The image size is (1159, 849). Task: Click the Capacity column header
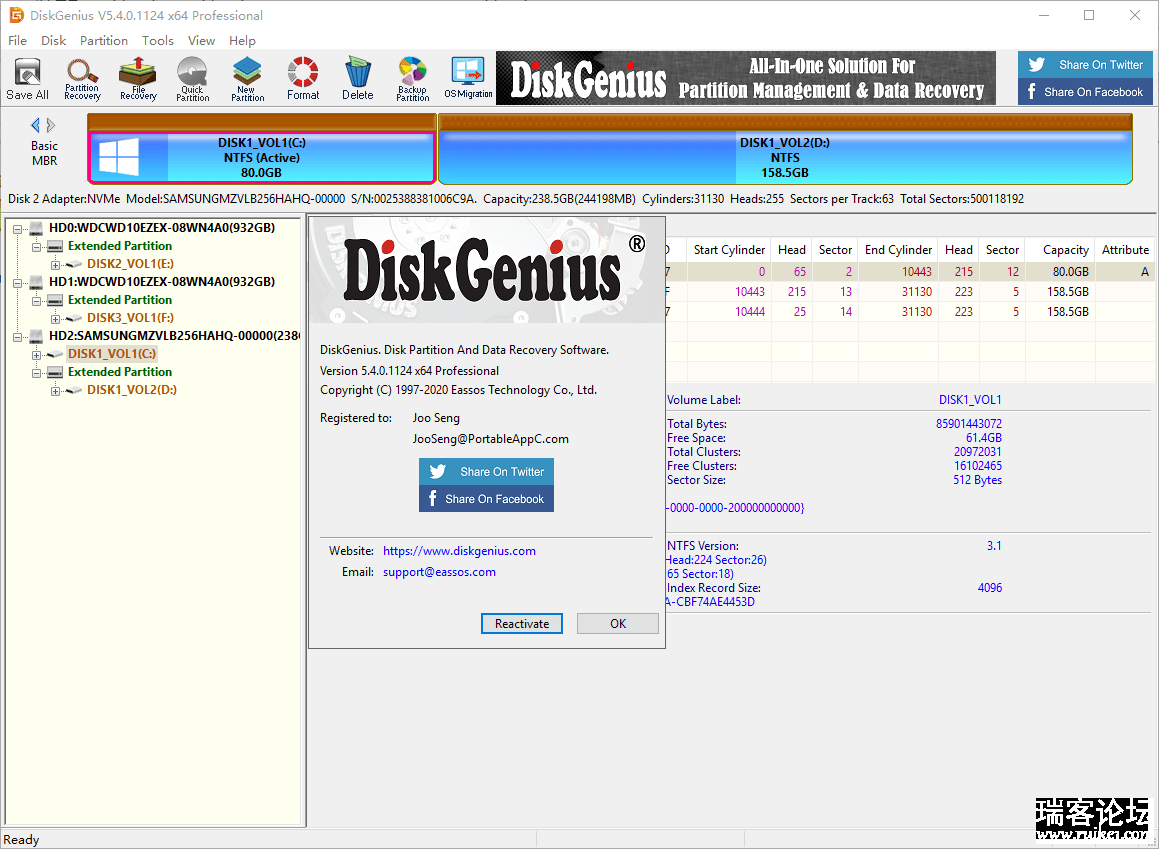1060,250
